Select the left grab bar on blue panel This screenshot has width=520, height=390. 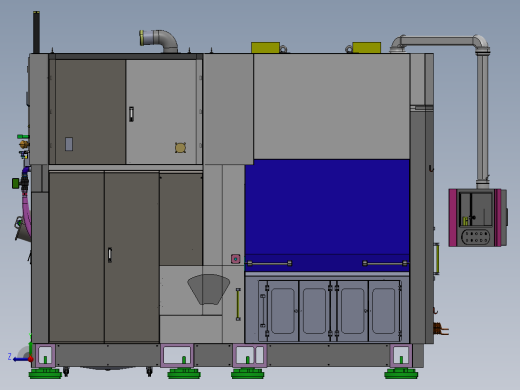(270, 263)
